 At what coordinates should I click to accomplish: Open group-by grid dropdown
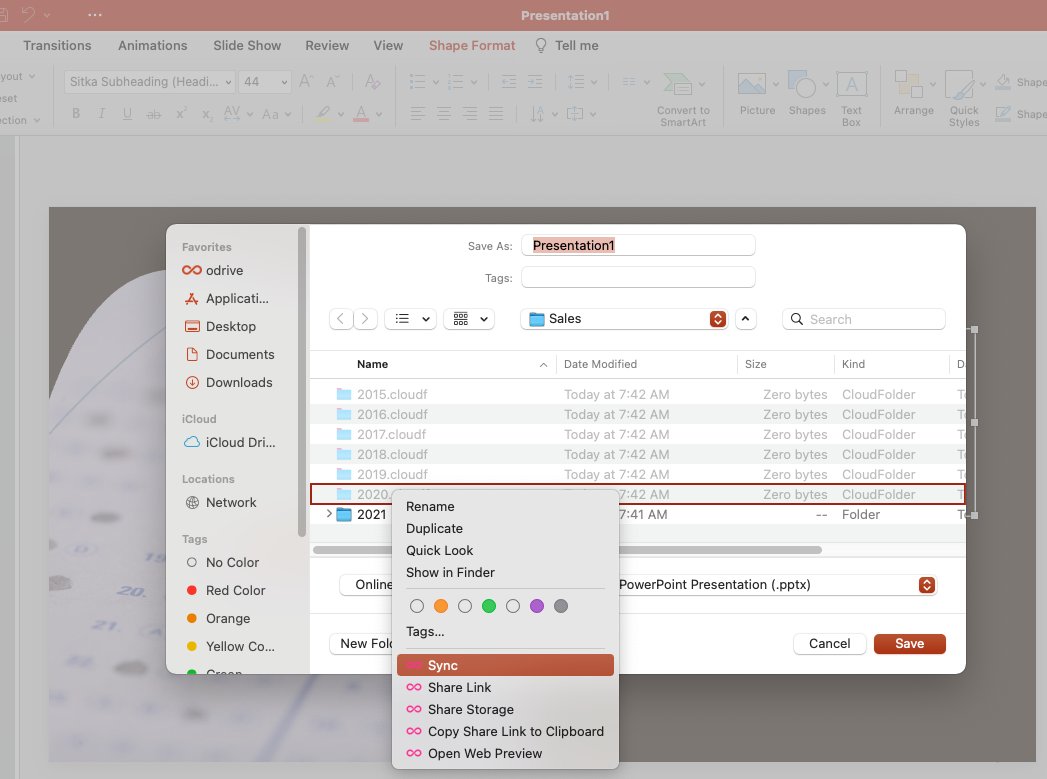click(x=469, y=319)
